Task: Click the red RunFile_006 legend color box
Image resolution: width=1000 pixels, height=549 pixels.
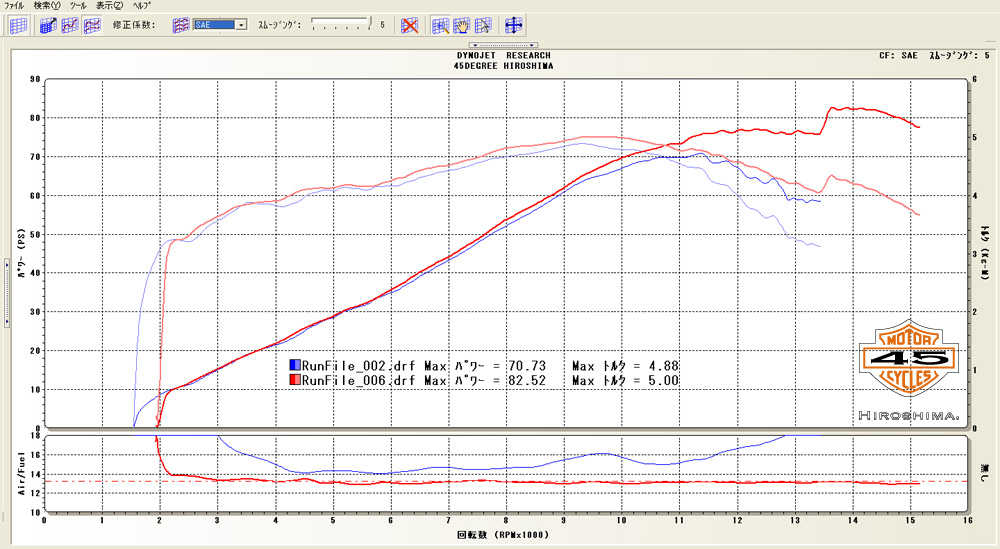Action: [294, 380]
